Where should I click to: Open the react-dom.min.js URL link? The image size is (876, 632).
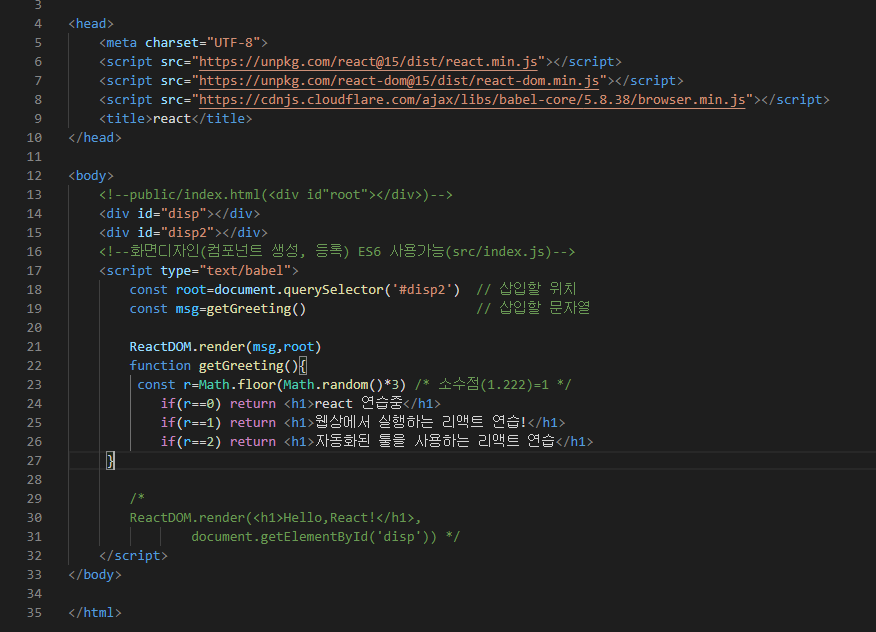[399, 80]
